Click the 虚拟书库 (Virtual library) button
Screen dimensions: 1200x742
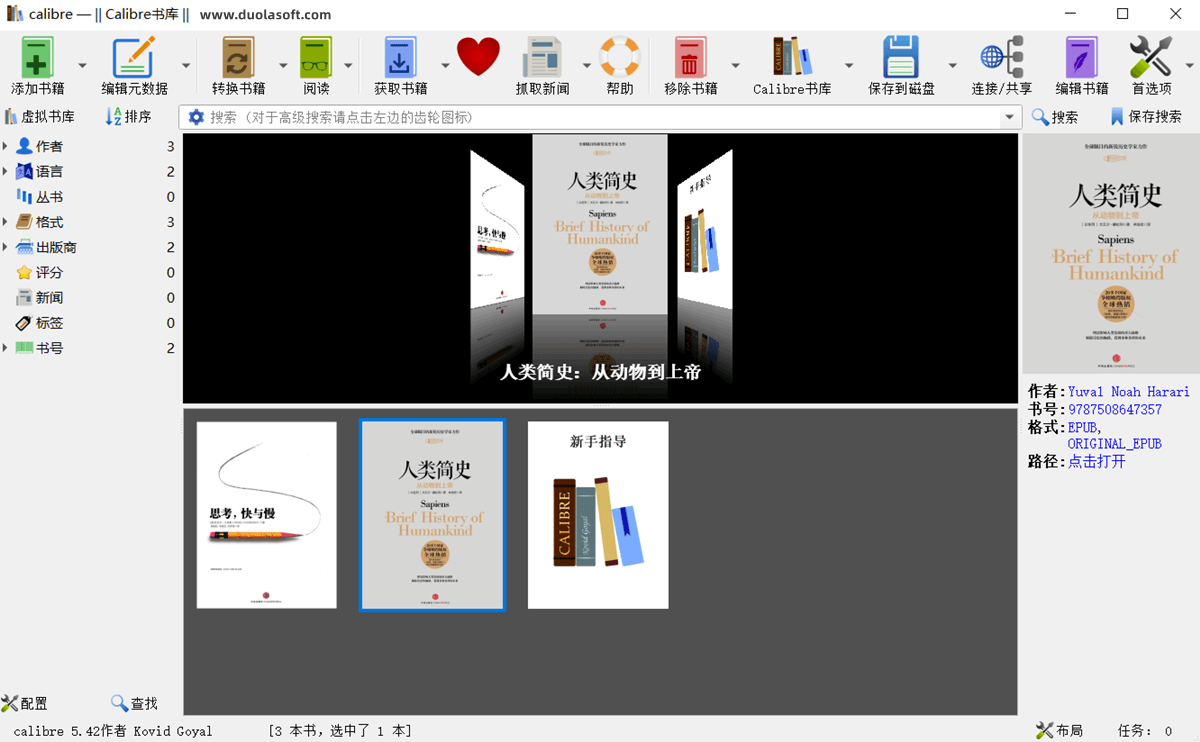tap(40, 117)
